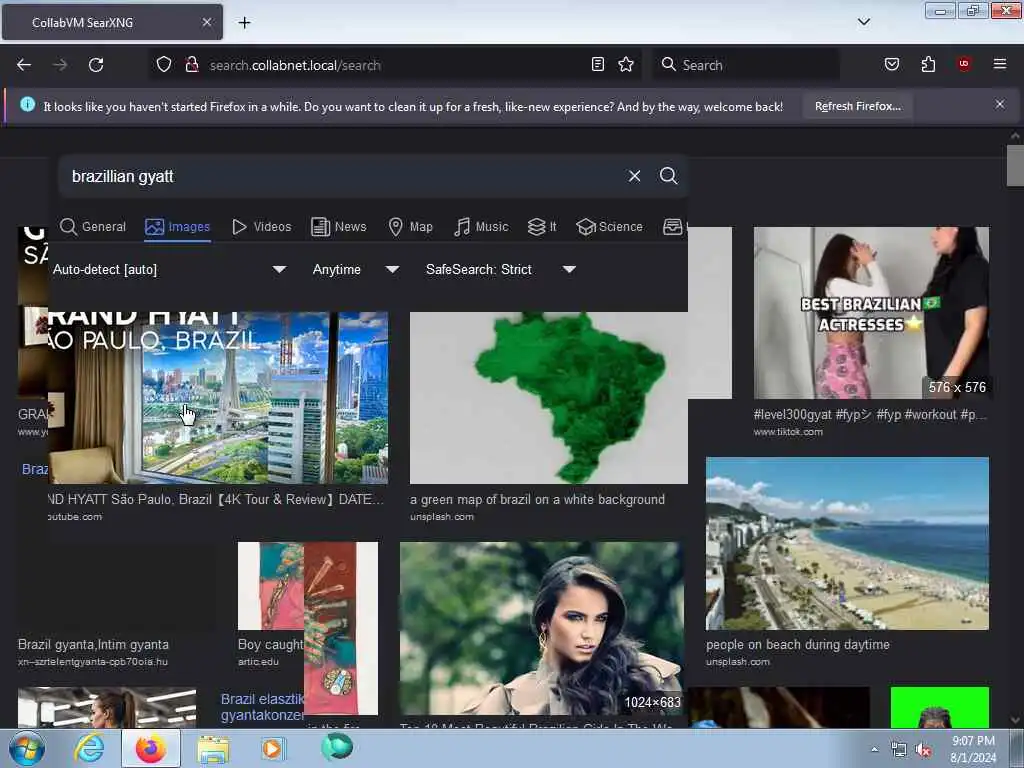Screen dimensions: 1024x768
Task: Open tracking protection shield icon
Action: 164,65
